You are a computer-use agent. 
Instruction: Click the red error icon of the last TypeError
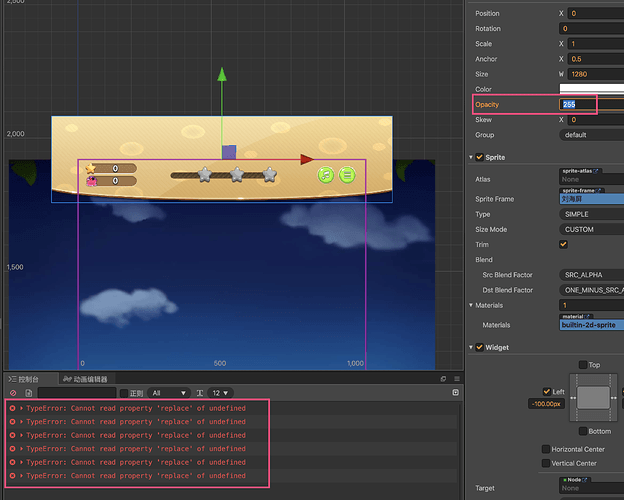(13, 476)
